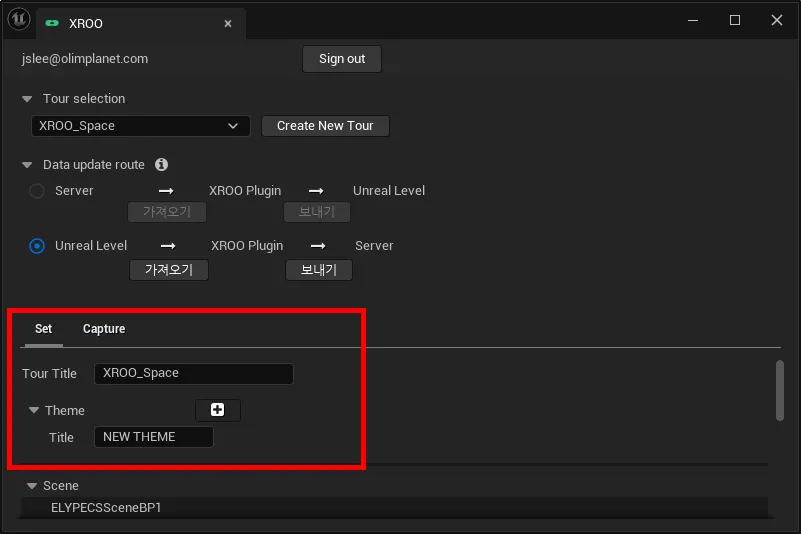This screenshot has height=534, width=801.
Task: Switch to the Capture tab
Action: pyautogui.click(x=104, y=329)
